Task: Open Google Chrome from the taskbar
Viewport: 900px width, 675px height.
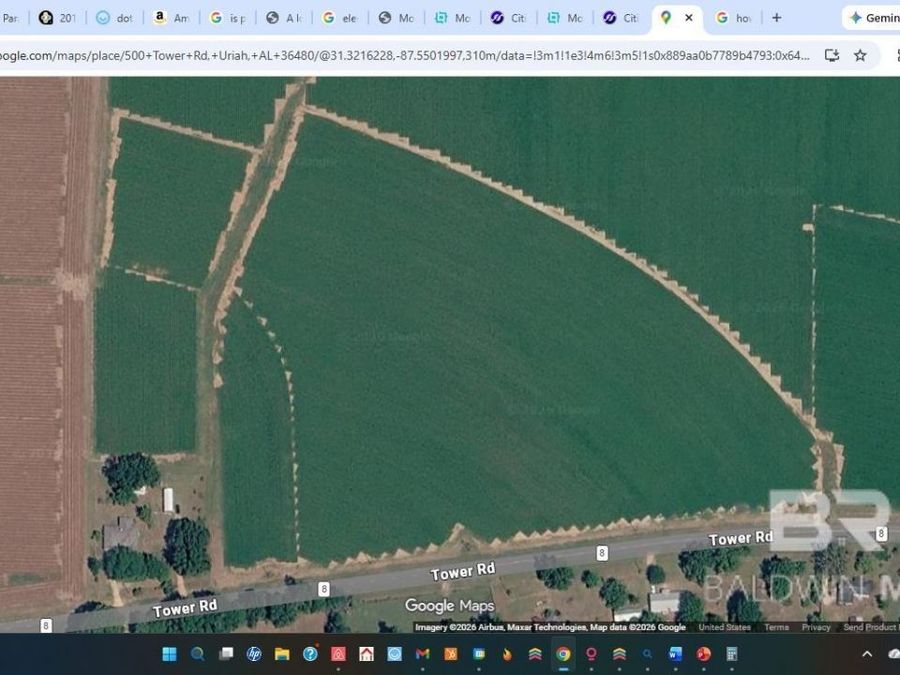Action: [x=562, y=655]
